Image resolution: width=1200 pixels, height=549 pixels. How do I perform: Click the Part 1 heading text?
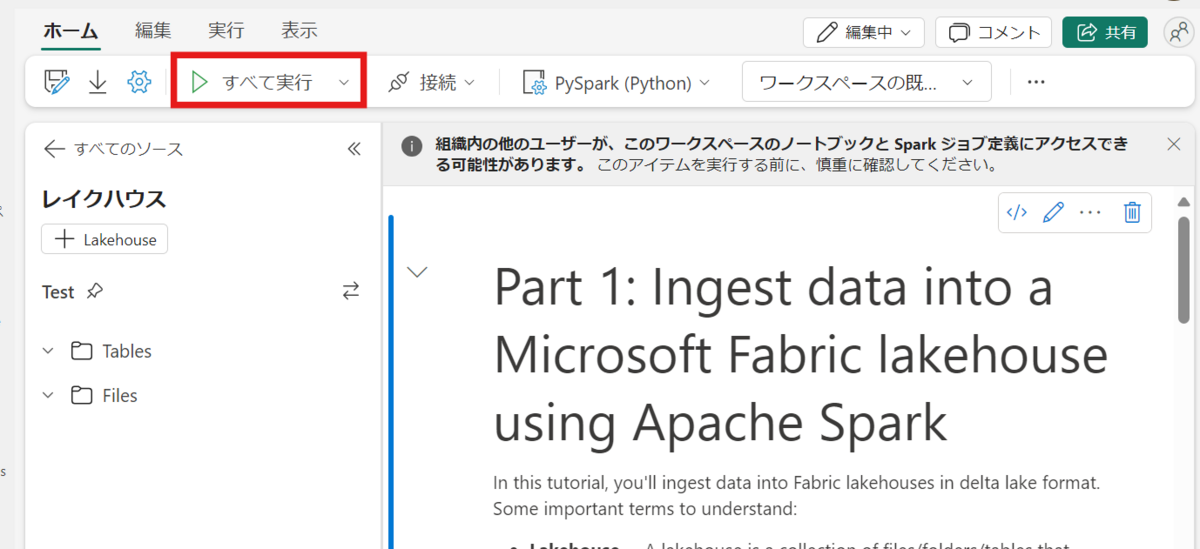pos(800,356)
